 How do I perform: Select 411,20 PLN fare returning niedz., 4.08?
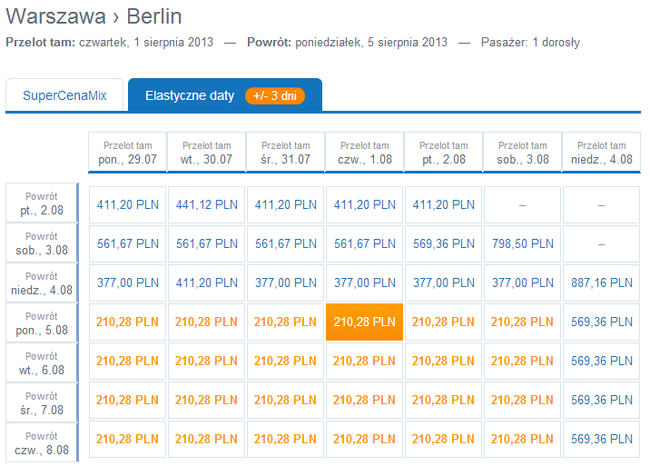coord(206,282)
